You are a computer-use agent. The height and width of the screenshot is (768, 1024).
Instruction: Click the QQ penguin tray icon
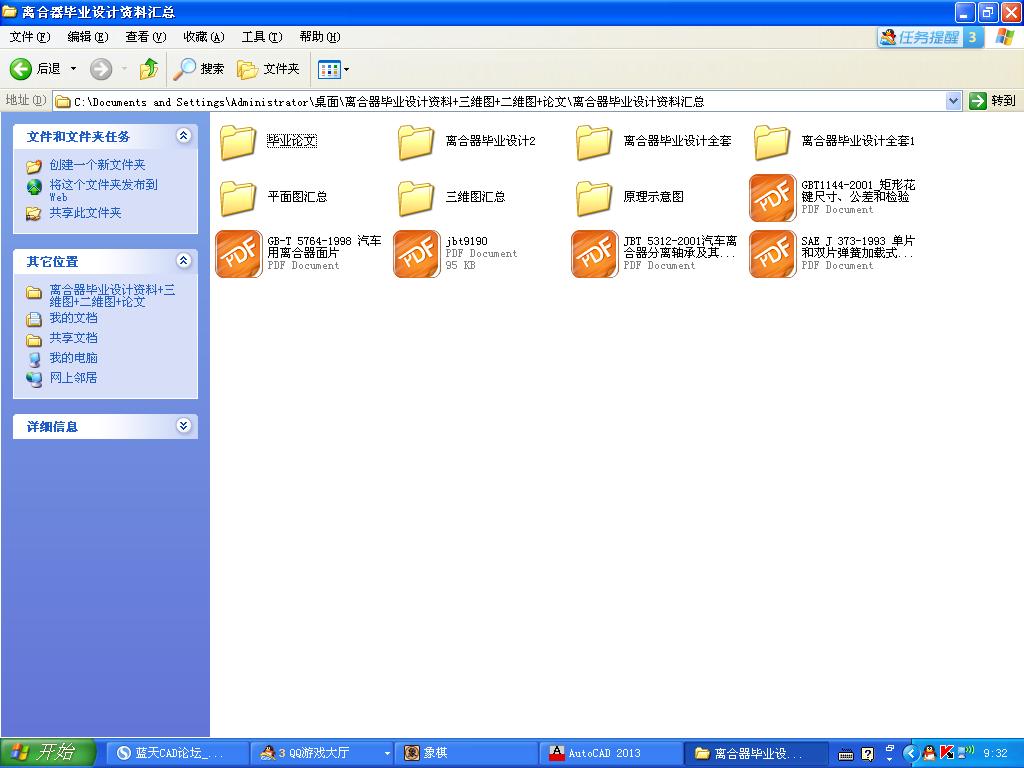point(929,754)
